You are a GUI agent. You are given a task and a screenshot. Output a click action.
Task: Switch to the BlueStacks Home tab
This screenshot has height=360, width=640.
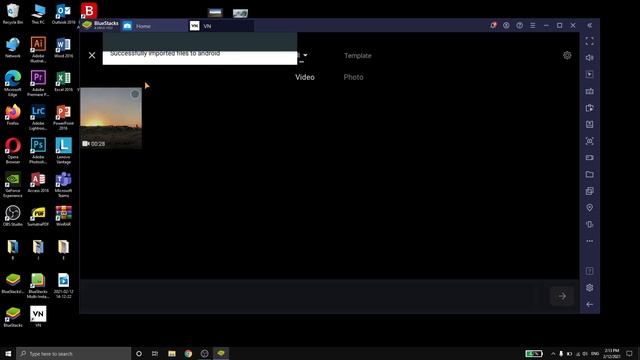(154, 26)
